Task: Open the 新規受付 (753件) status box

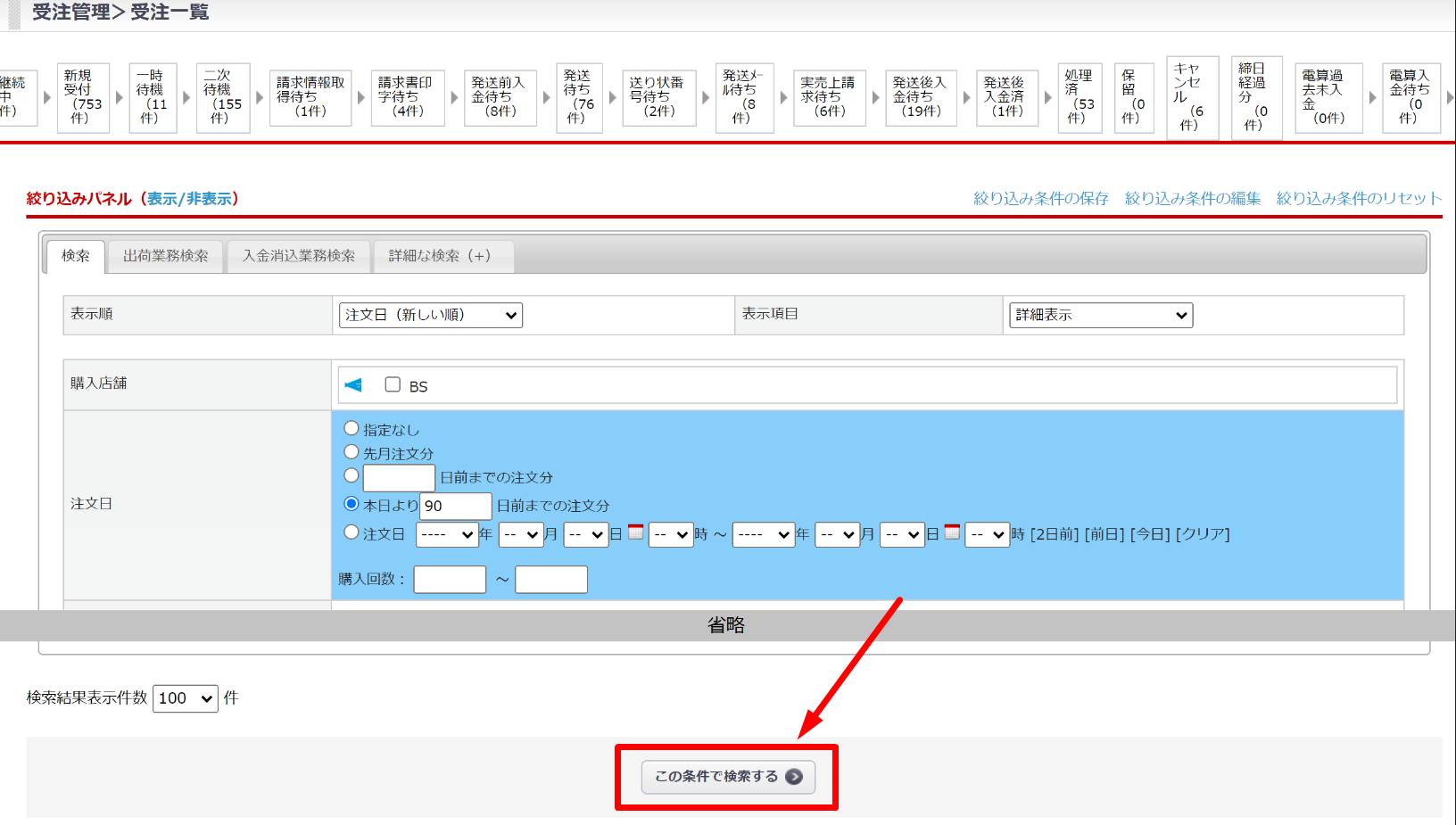Action: click(x=83, y=97)
